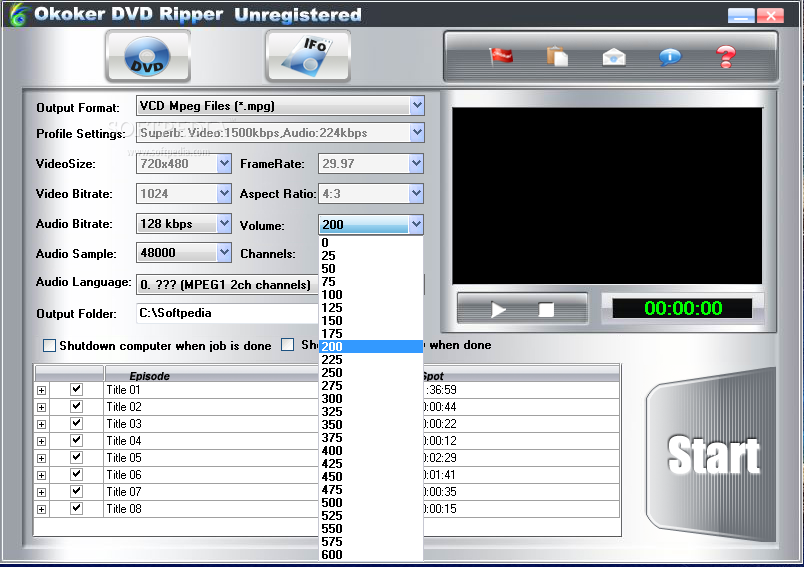Choose volume 200 highlighted option

tap(371, 347)
